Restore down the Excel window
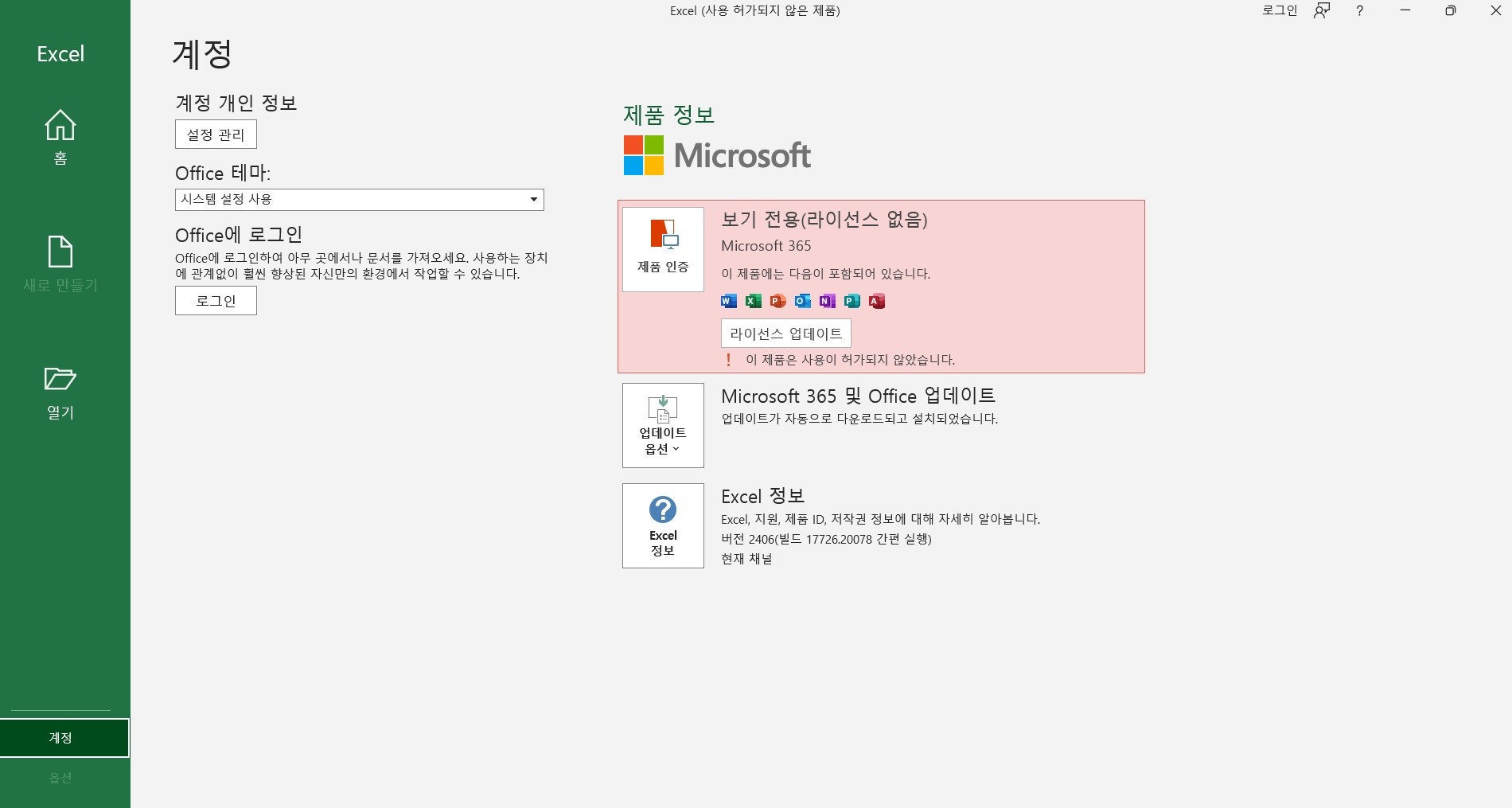Viewport: 1512px width, 808px height. [x=1451, y=10]
